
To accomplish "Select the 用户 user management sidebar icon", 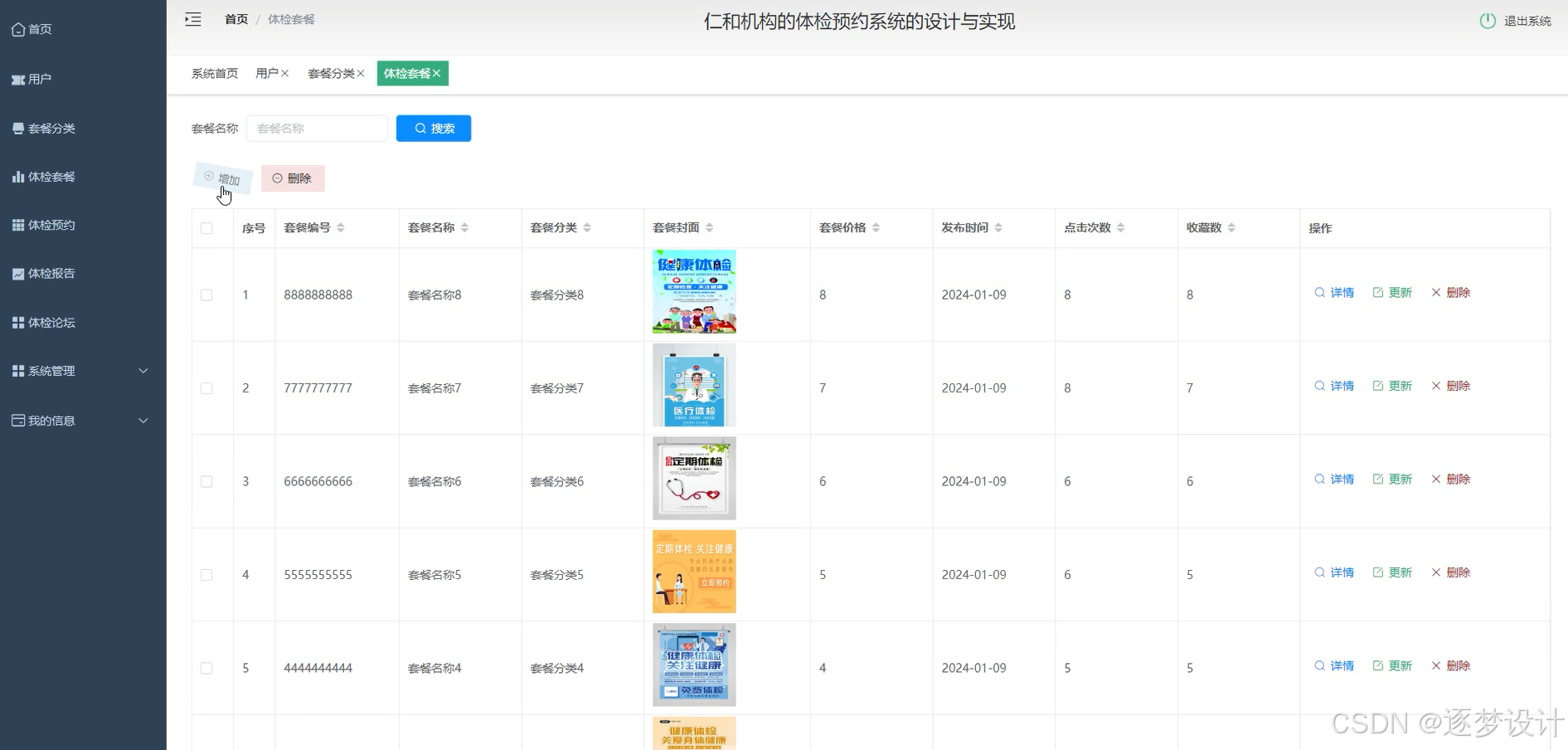I will tap(17, 79).
